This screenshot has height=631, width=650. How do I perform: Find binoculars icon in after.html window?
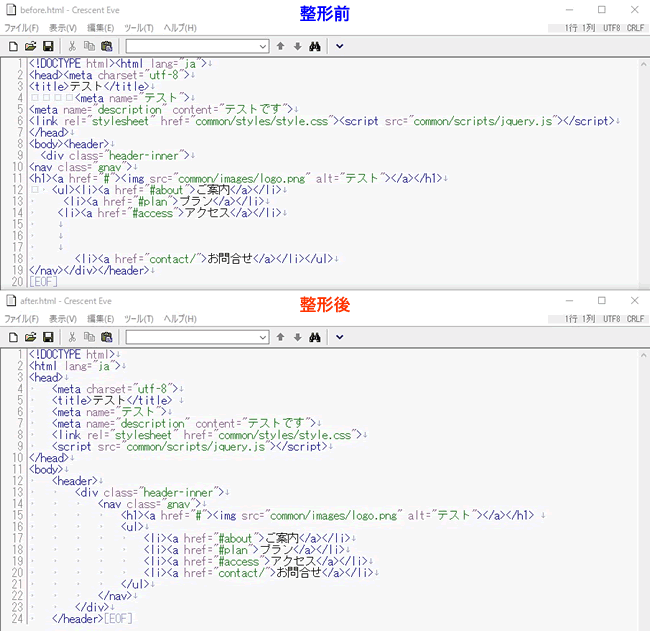point(315,337)
